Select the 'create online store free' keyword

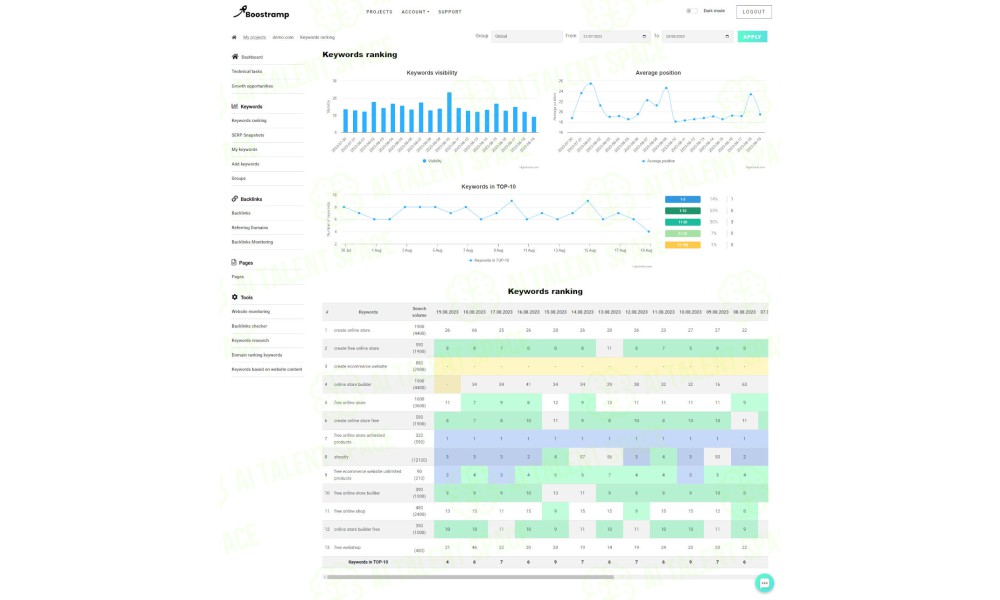[x=356, y=421]
